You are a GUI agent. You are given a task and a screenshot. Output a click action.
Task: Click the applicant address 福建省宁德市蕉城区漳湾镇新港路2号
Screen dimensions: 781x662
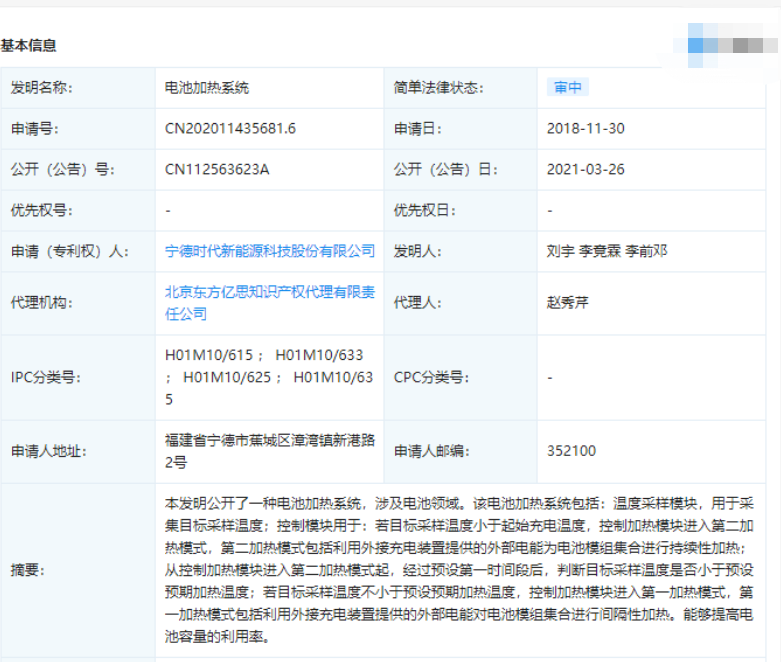pyautogui.click(x=269, y=451)
